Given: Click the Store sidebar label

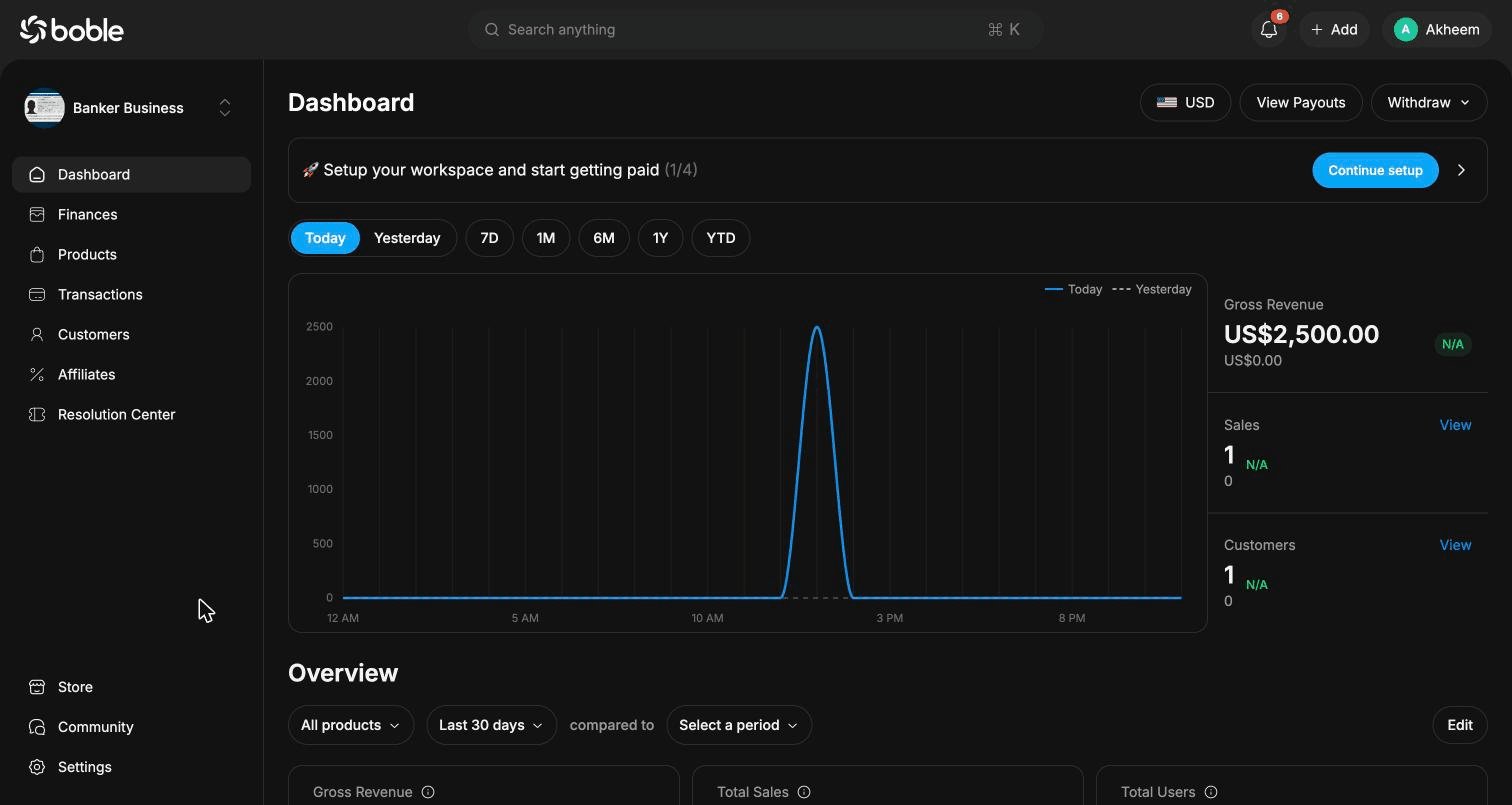Looking at the screenshot, I should pos(75,687).
